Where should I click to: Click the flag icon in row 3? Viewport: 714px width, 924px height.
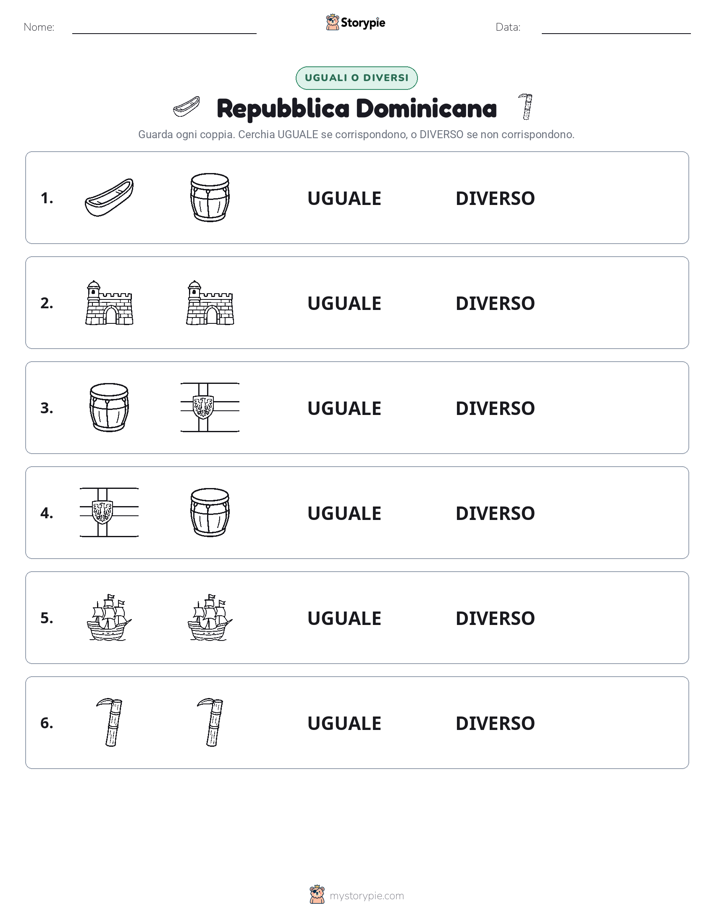[210, 407]
